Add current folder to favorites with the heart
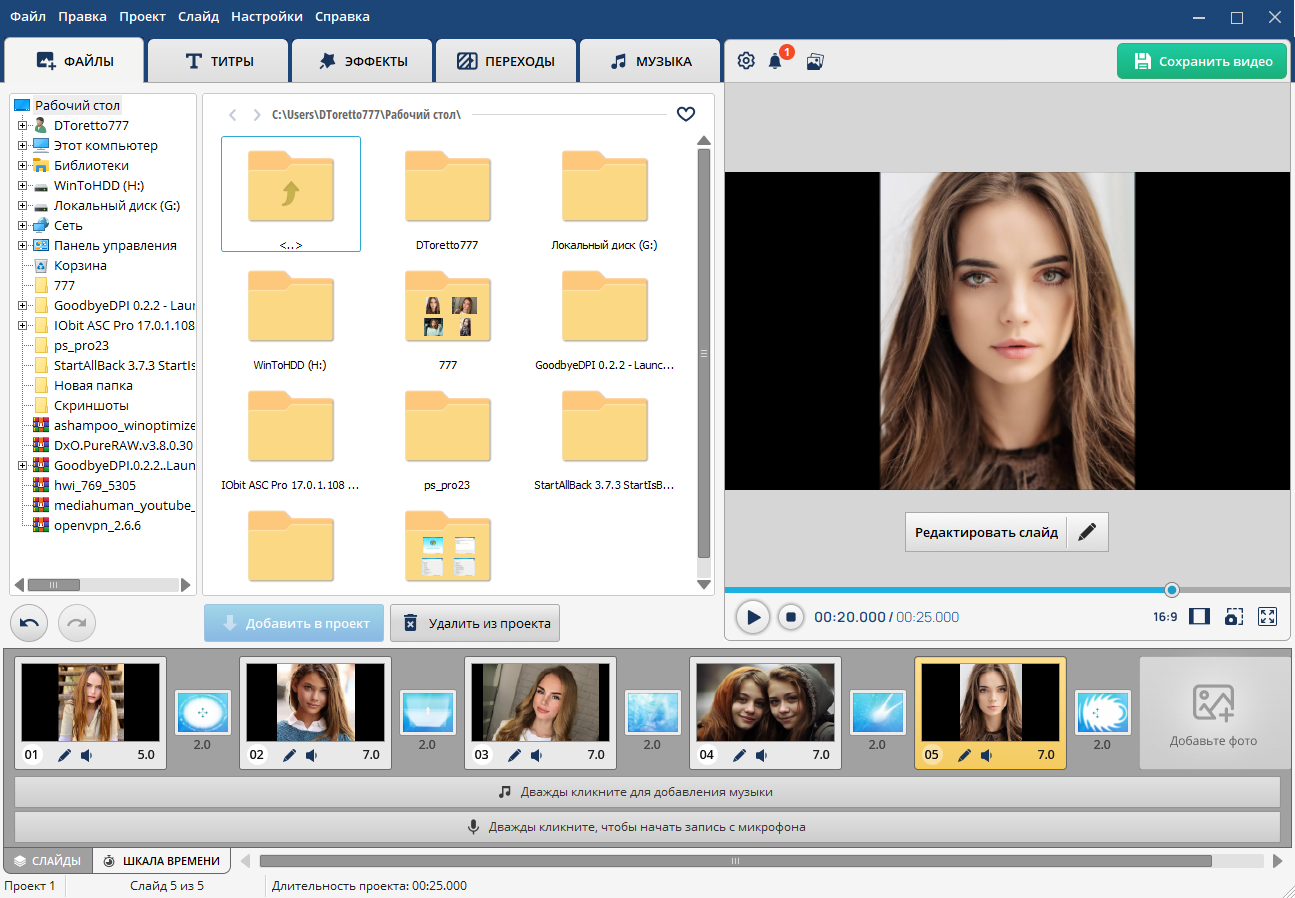Screen dimensions: 1295x898 click(x=686, y=114)
